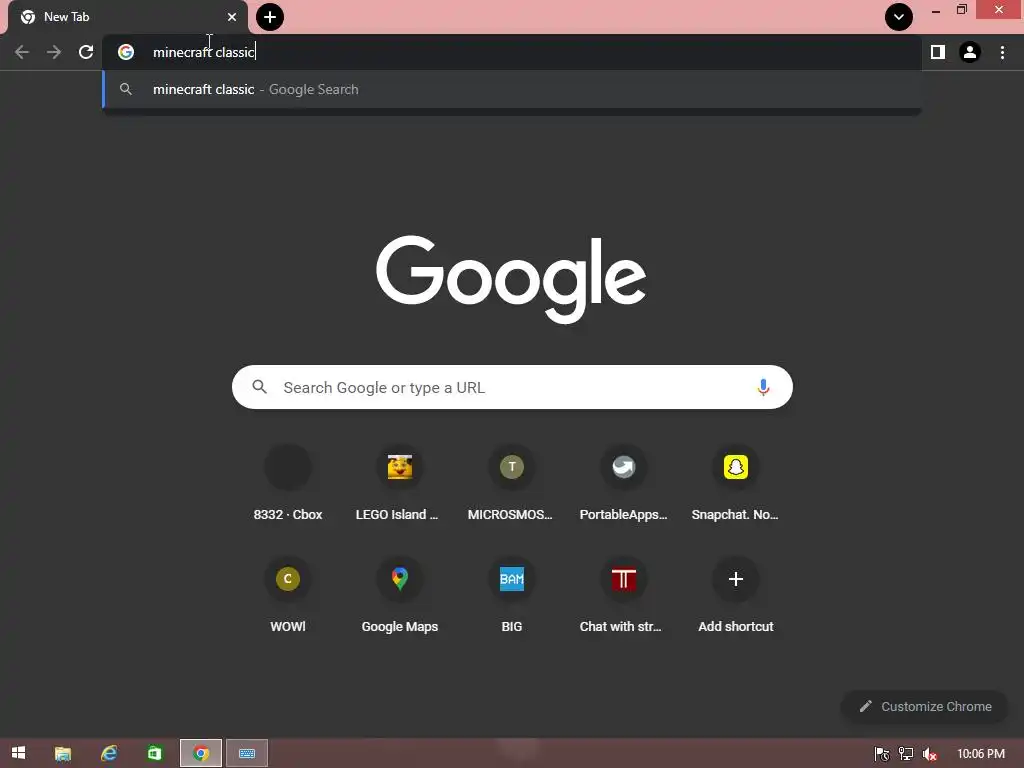Open the Snapchat shortcut

coord(735,484)
